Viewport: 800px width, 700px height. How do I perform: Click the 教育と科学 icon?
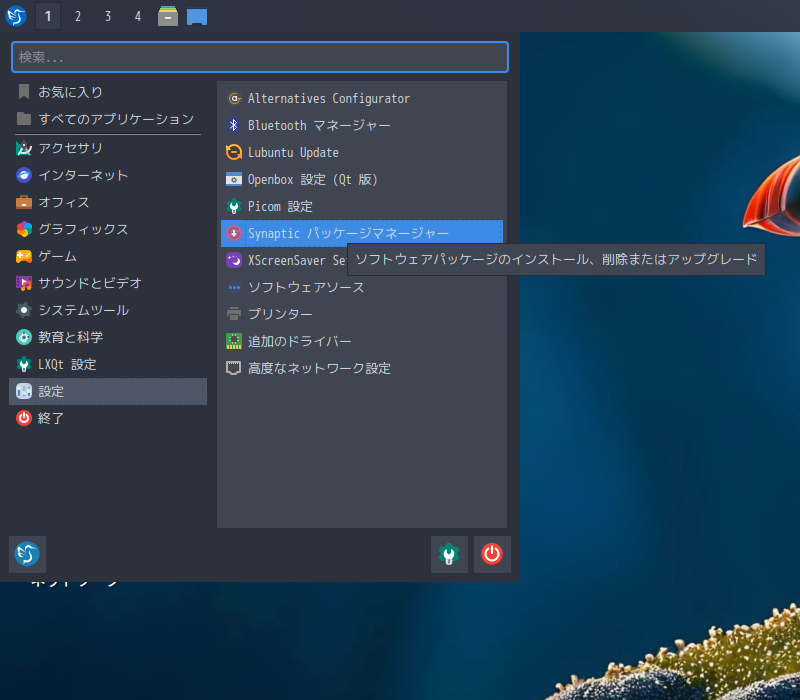[23, 337]
